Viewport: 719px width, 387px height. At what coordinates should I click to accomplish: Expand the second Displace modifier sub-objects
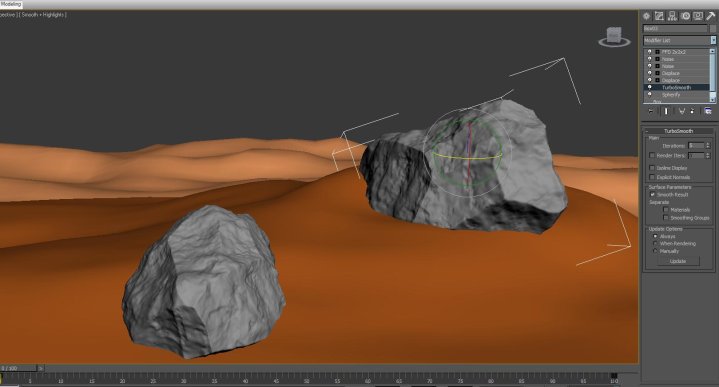(657, 80)
